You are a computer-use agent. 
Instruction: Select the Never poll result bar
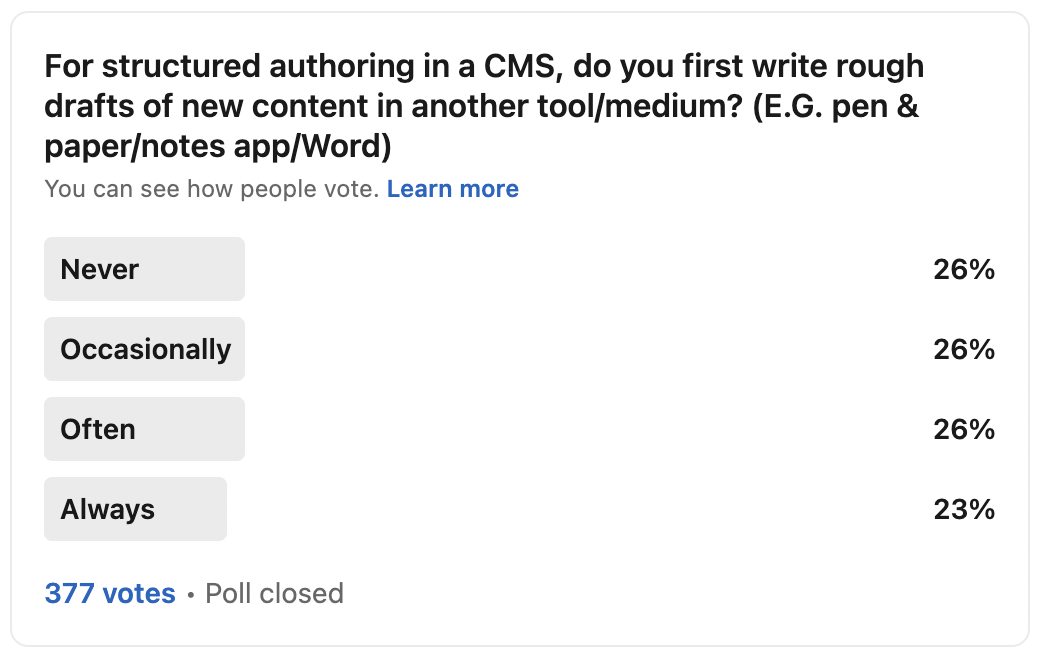point(144,269)
